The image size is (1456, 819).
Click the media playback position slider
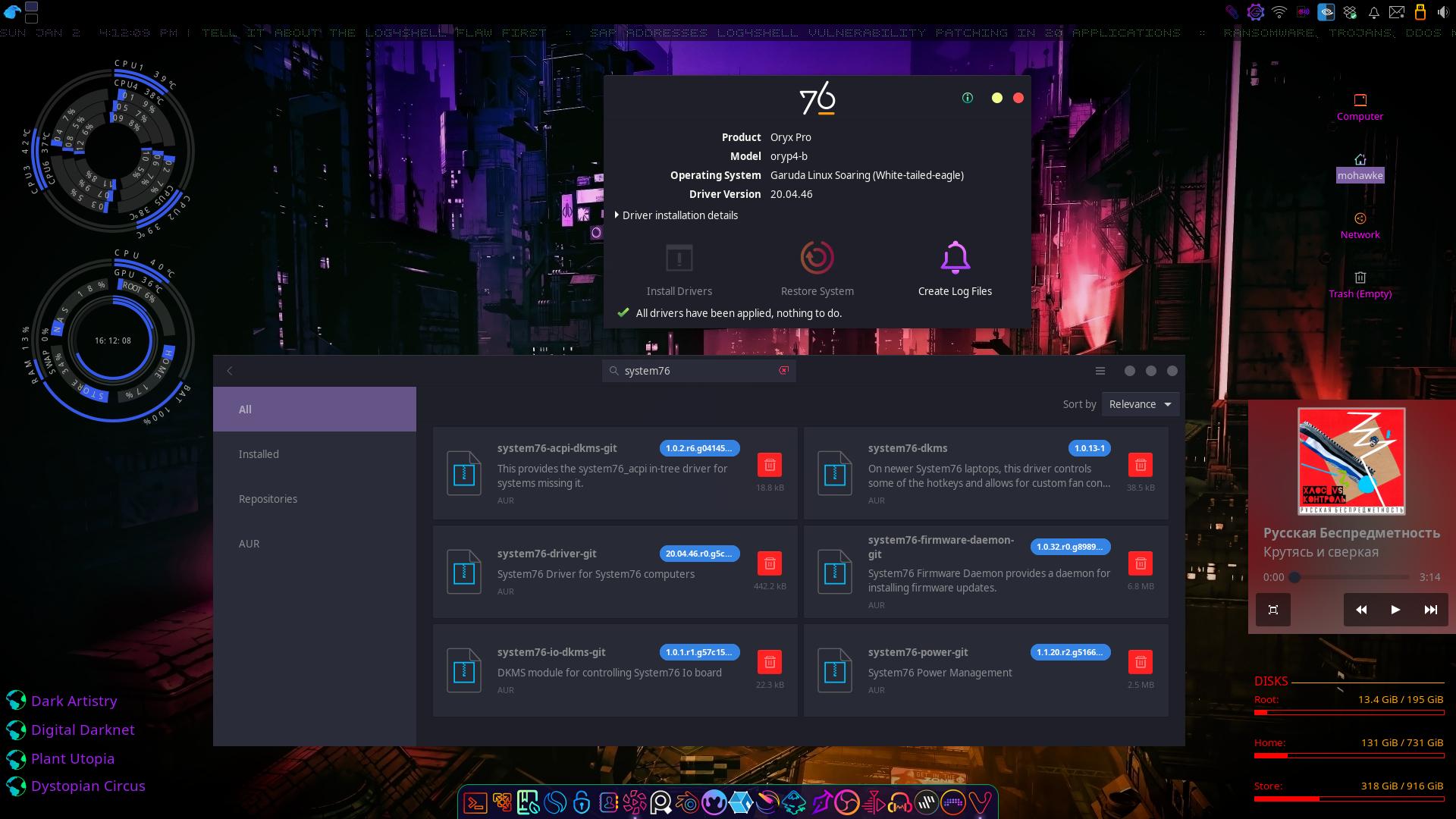[x=1351, y=577]
